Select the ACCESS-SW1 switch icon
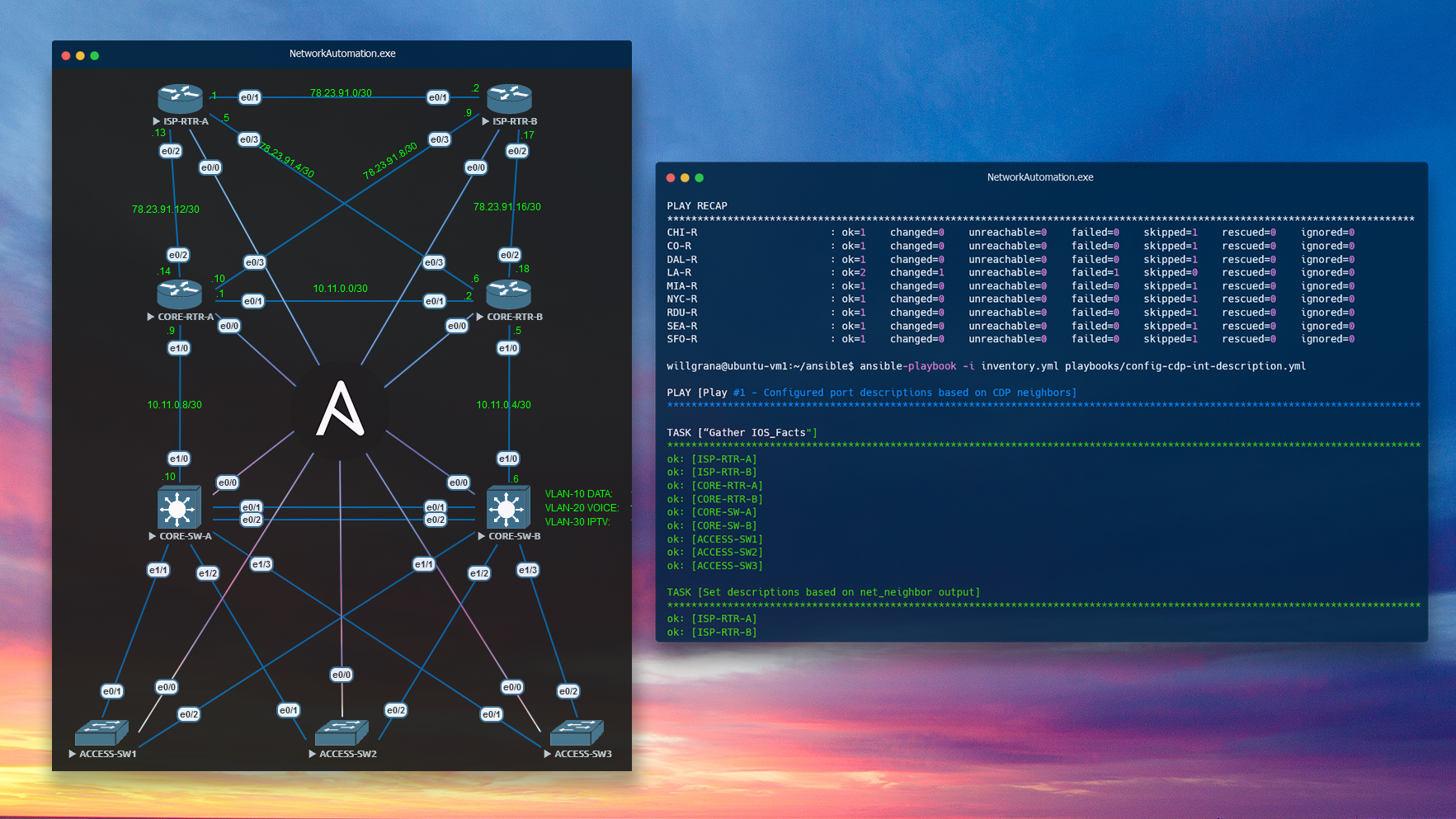Image resolution: width=1456 pixels, height=819 pixels. [x=101, y=731]
